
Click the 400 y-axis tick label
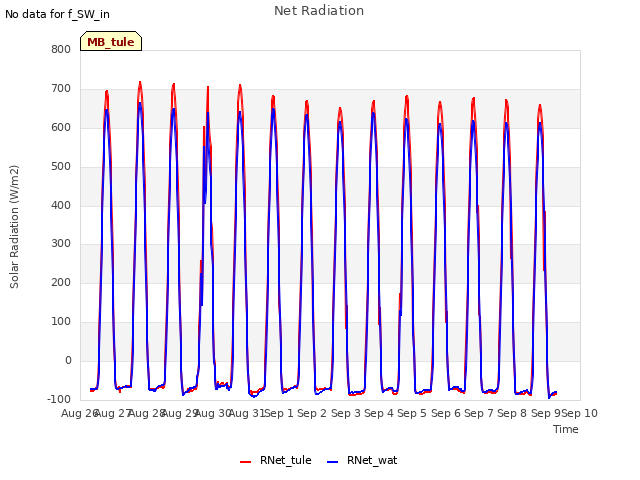pos(61,205)
